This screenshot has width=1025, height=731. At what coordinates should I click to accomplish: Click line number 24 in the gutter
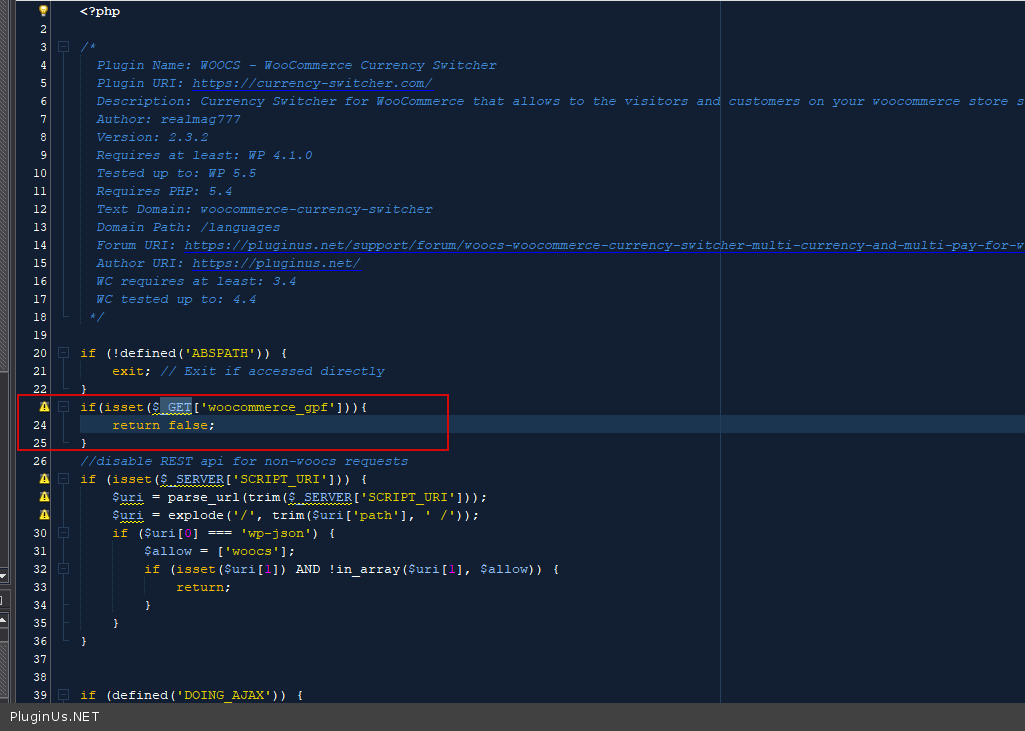click(40, 425)
